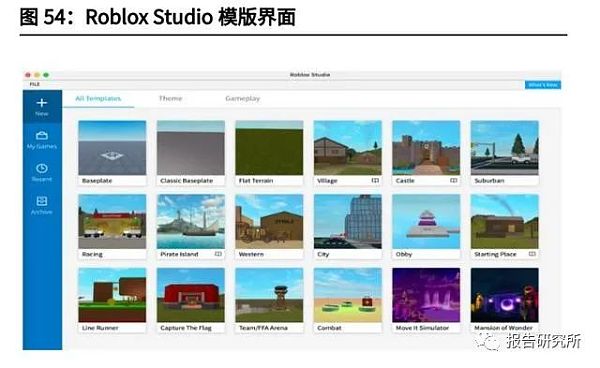600x368 pixels.
Task: Open the Archive sidebar icon
Action: (x=42, y=201)
